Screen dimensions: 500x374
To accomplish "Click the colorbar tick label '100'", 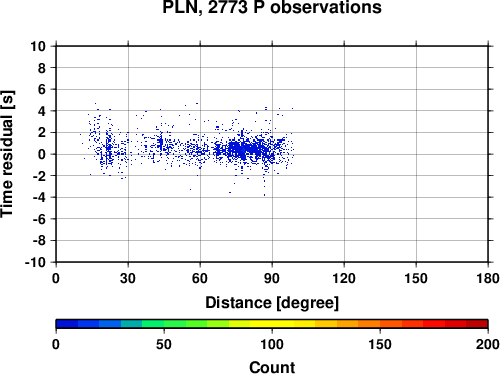I will coord(272,344).
